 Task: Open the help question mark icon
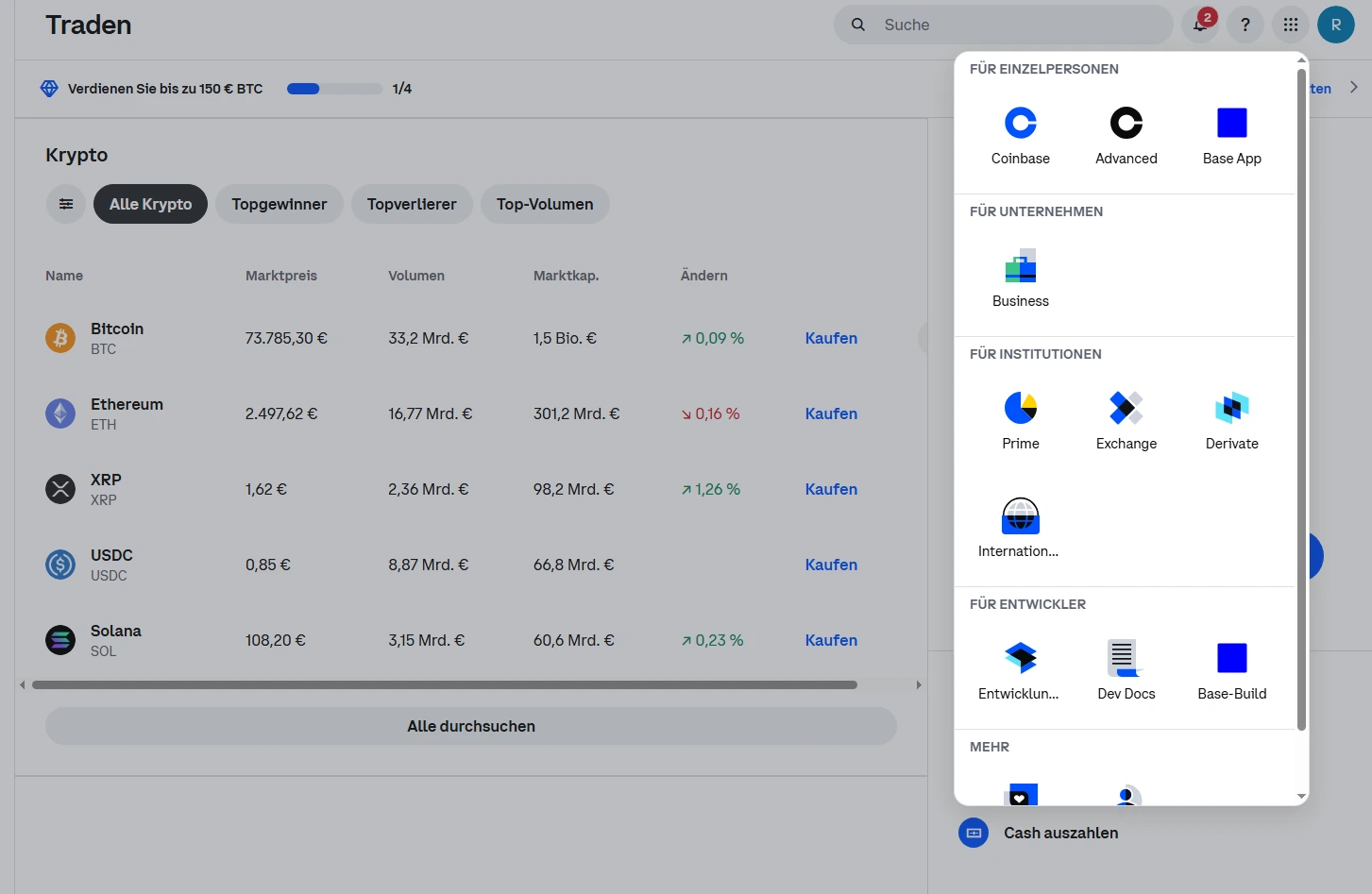[1245, 25]
